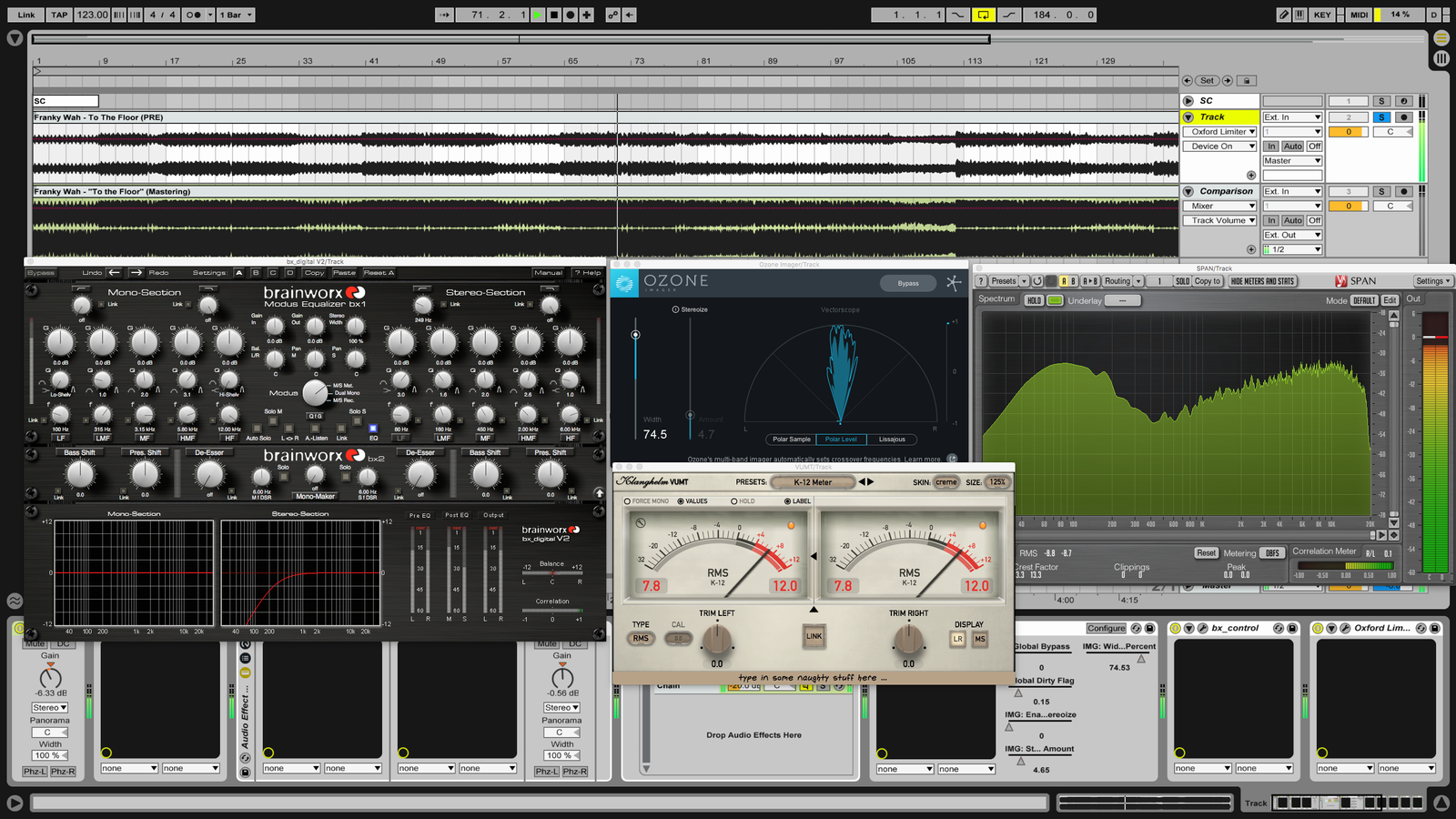The width and height of the screenshot is (1456, 819).
Task: Toggle the Follow arrow button in transport
Action: click(444, 15)
